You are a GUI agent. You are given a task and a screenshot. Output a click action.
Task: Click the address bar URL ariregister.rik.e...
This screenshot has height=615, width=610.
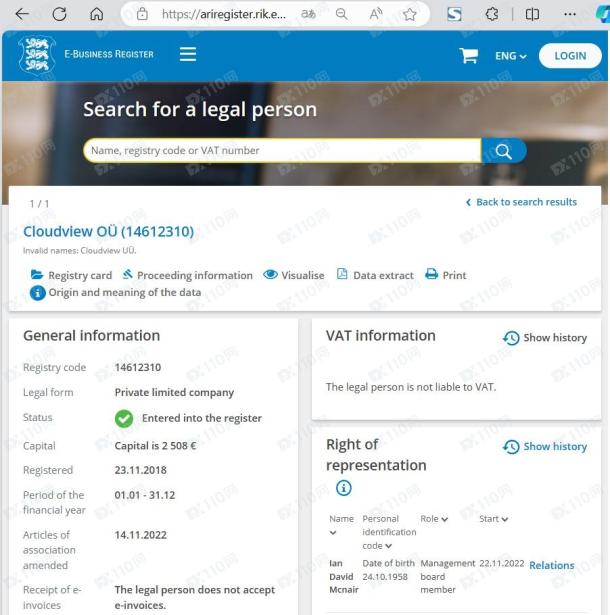[224, 15]
